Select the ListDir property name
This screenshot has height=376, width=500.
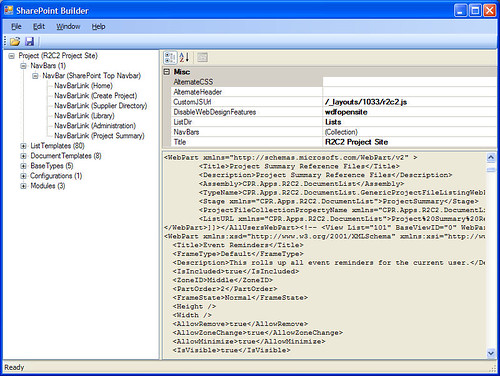(182, 122)
